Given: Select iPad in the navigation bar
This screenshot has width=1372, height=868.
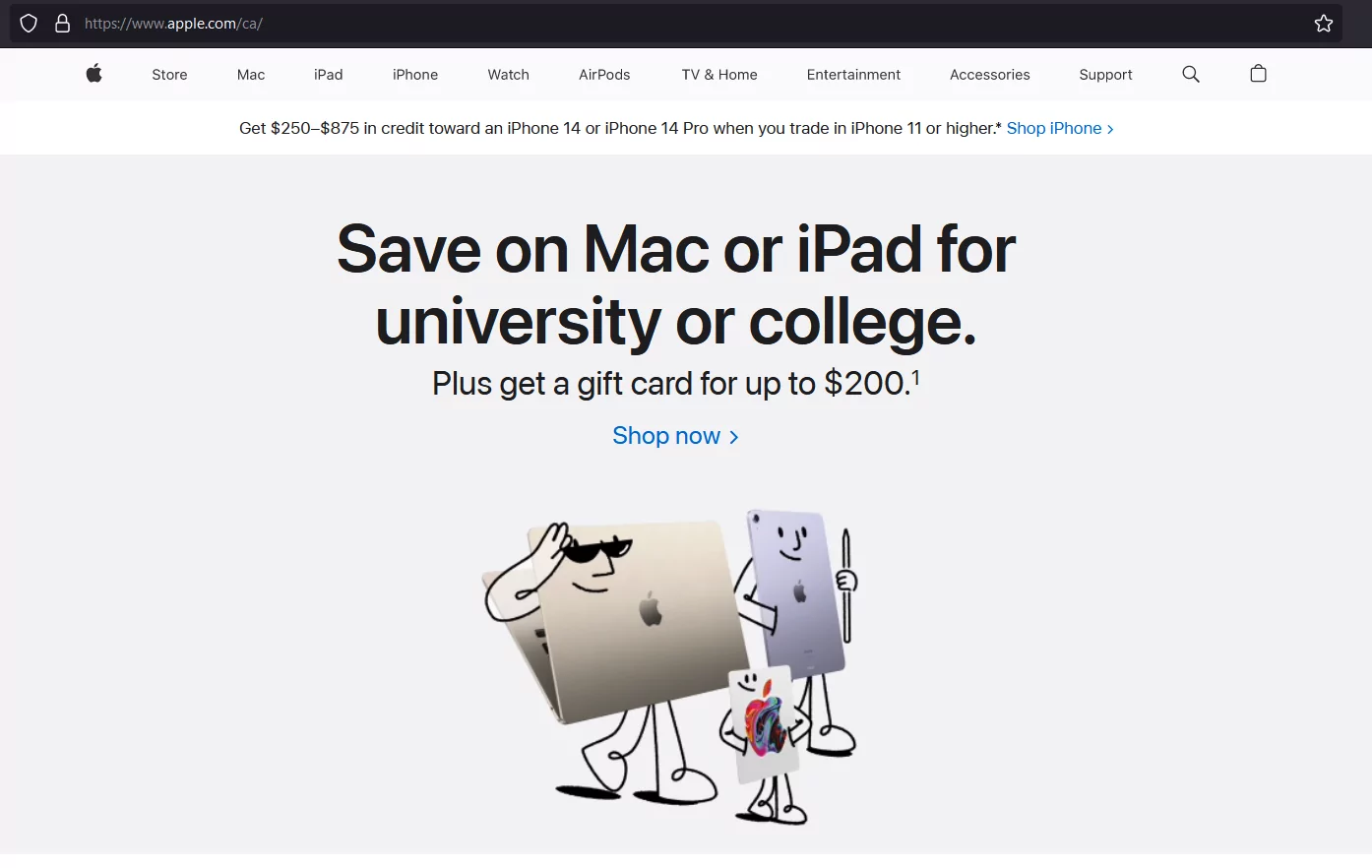Looking at the screenshot, I should point(329,75).
